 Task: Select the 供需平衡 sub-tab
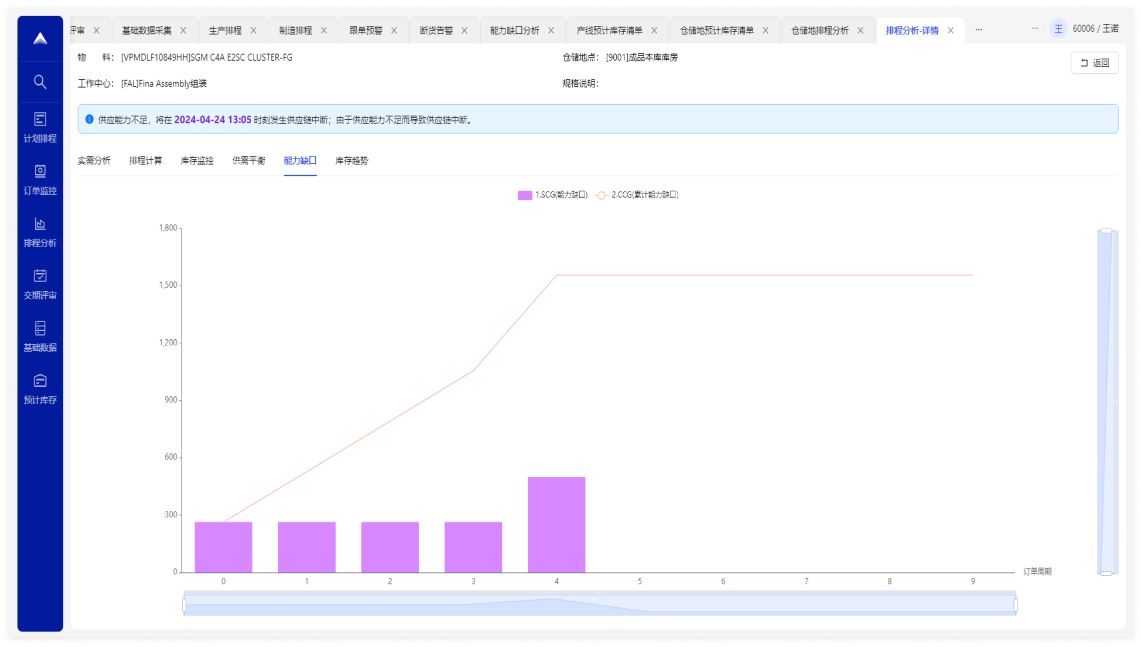point(249,161)
